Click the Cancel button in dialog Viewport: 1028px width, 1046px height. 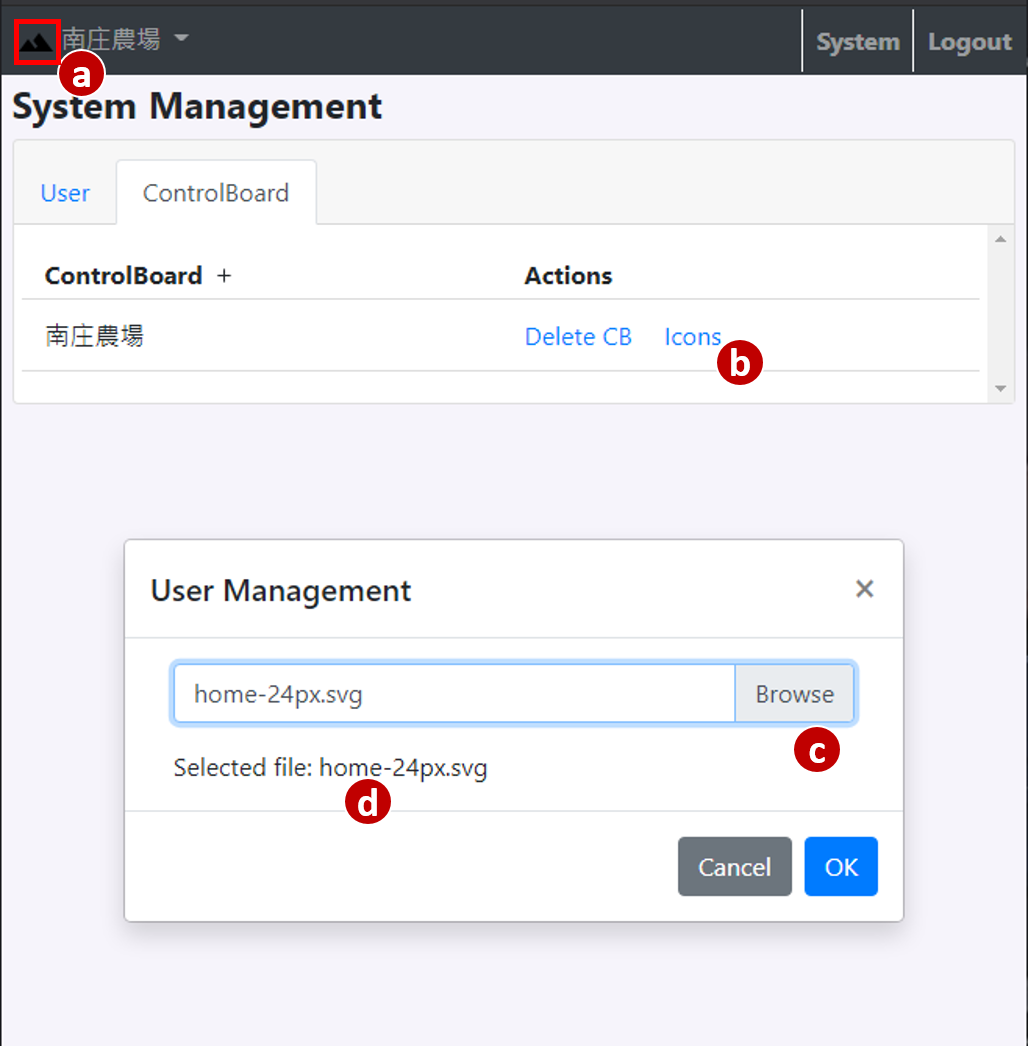pyautogui.click(x=734, y=867)
